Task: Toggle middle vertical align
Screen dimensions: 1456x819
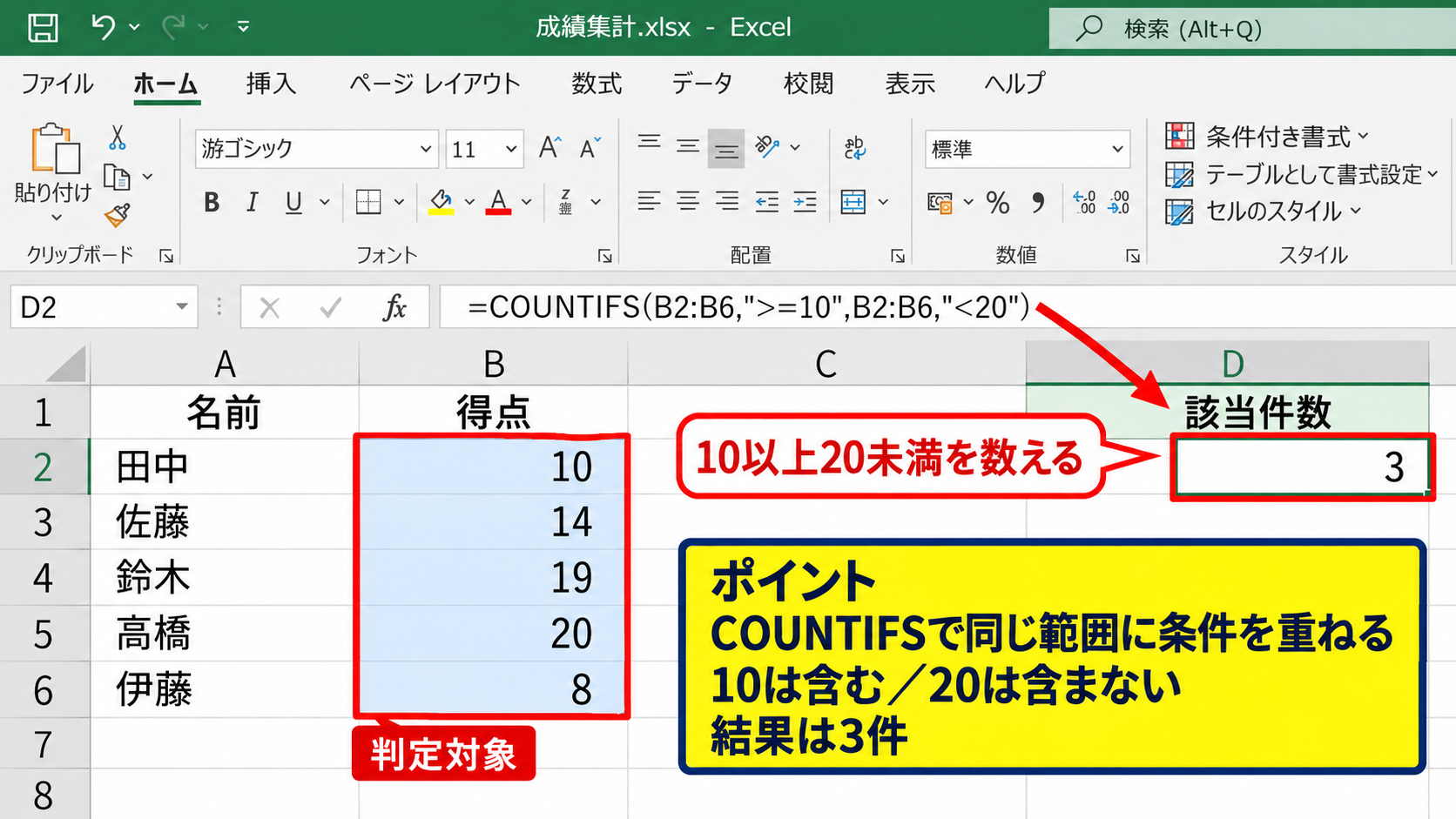Action: (688, 146)
